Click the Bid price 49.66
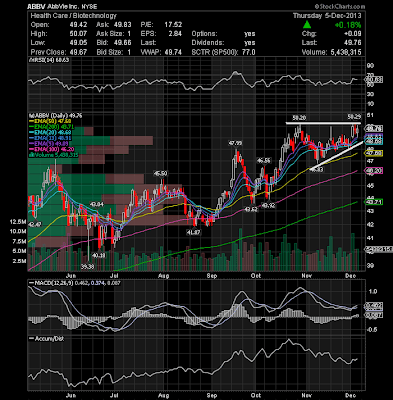Screen dimensions: 393x400 pyautogui.click(x=123, y=43)
